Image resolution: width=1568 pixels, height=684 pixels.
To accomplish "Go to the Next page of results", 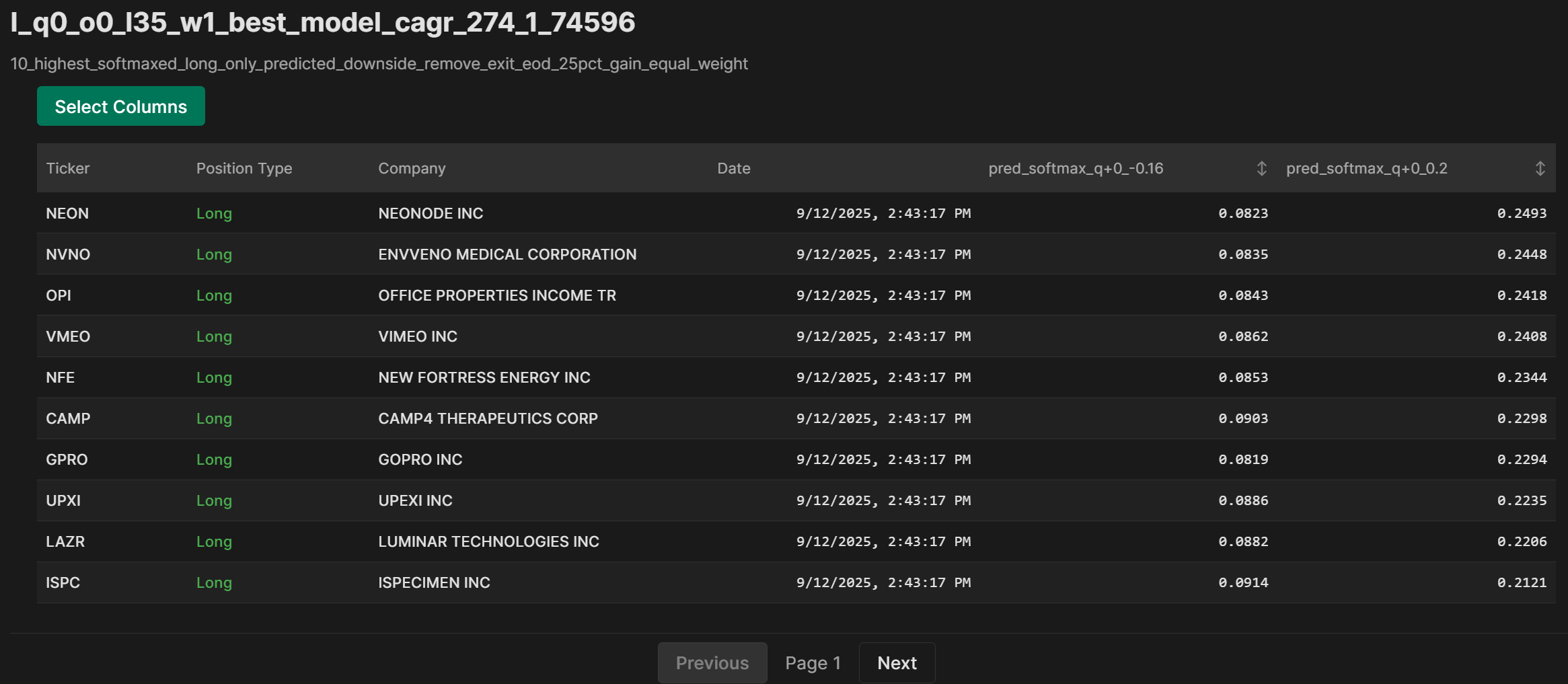I will [897, 662].
